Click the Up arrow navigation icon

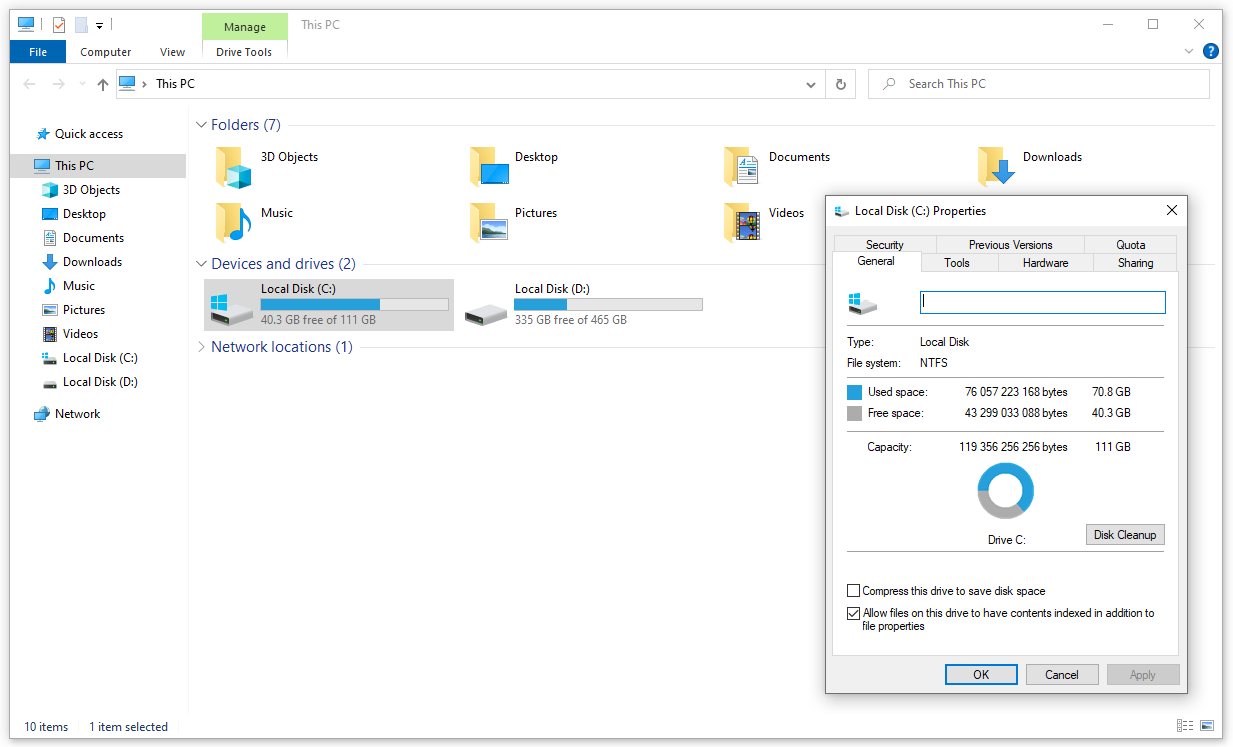pyautogui.click(x=102, y=85)
